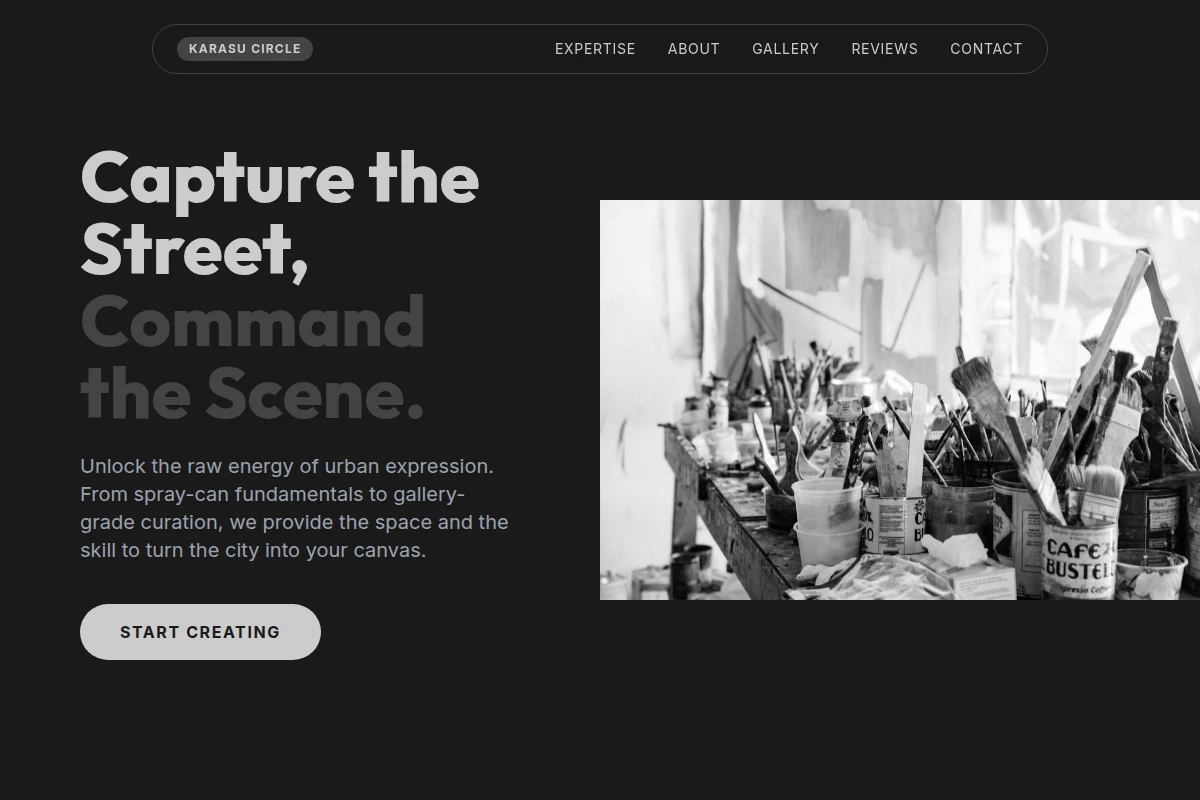Jump to the Reviews section

[x=884, y=49]
